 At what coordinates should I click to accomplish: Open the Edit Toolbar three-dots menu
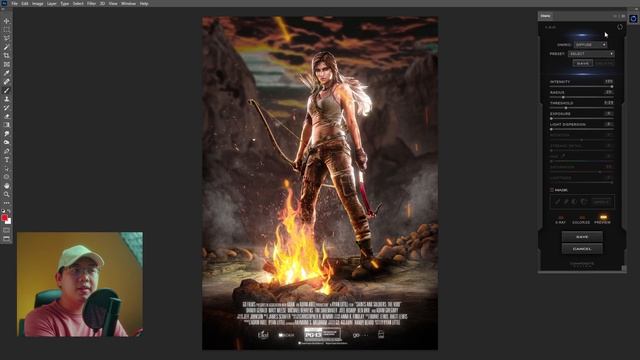click(7, 203)
